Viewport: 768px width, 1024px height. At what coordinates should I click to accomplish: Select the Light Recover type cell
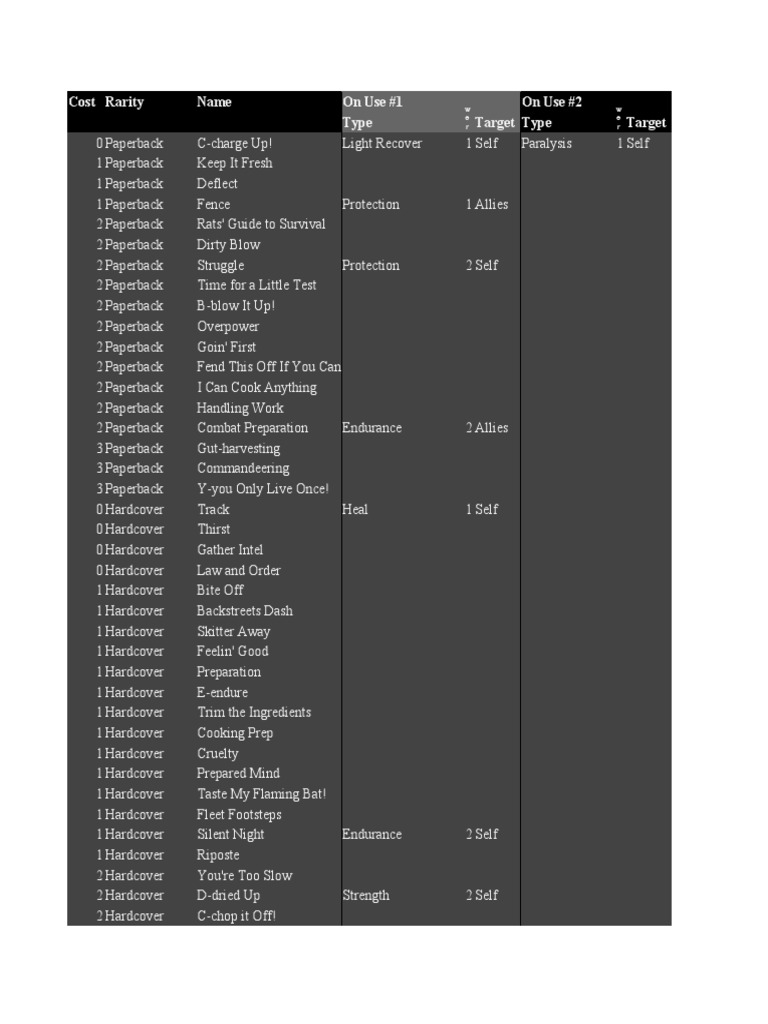[382, 143]
